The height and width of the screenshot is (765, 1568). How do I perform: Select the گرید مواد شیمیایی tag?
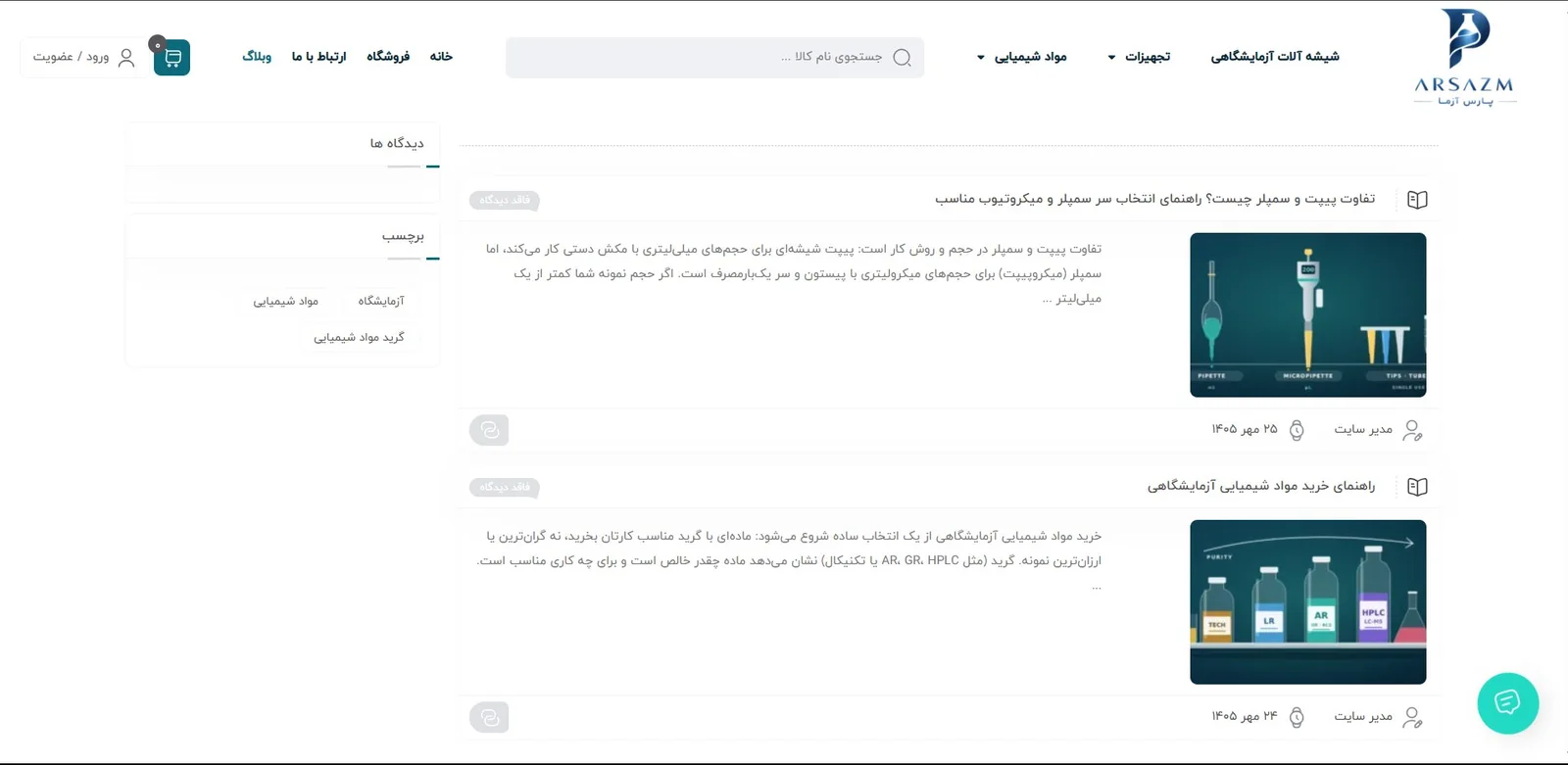pyautogui.click(x=359, y=337)
